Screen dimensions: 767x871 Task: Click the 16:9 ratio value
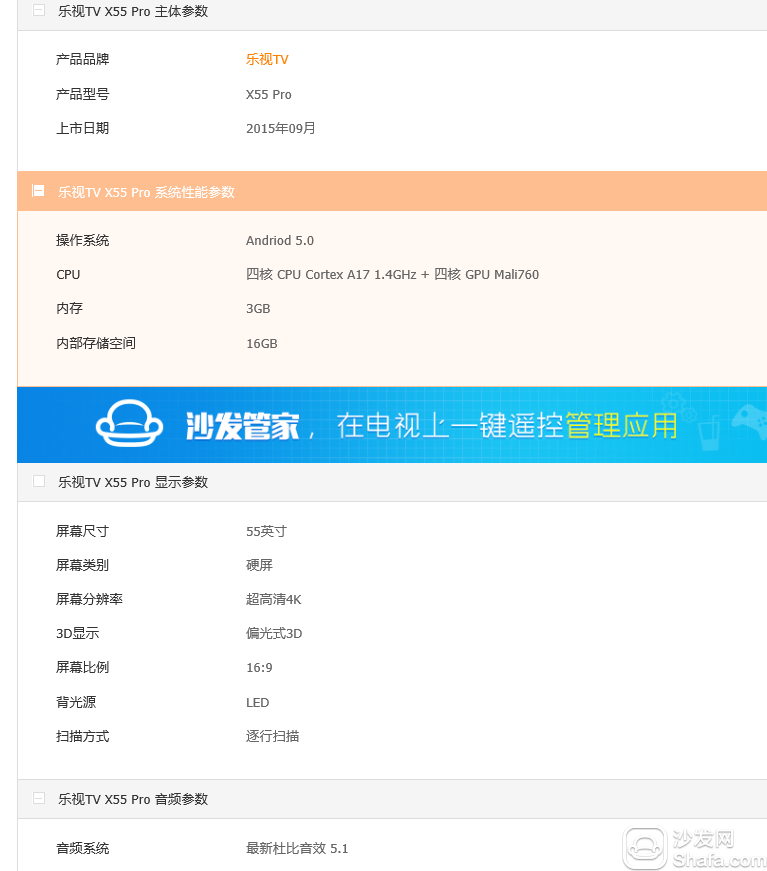tap(259, 668)
